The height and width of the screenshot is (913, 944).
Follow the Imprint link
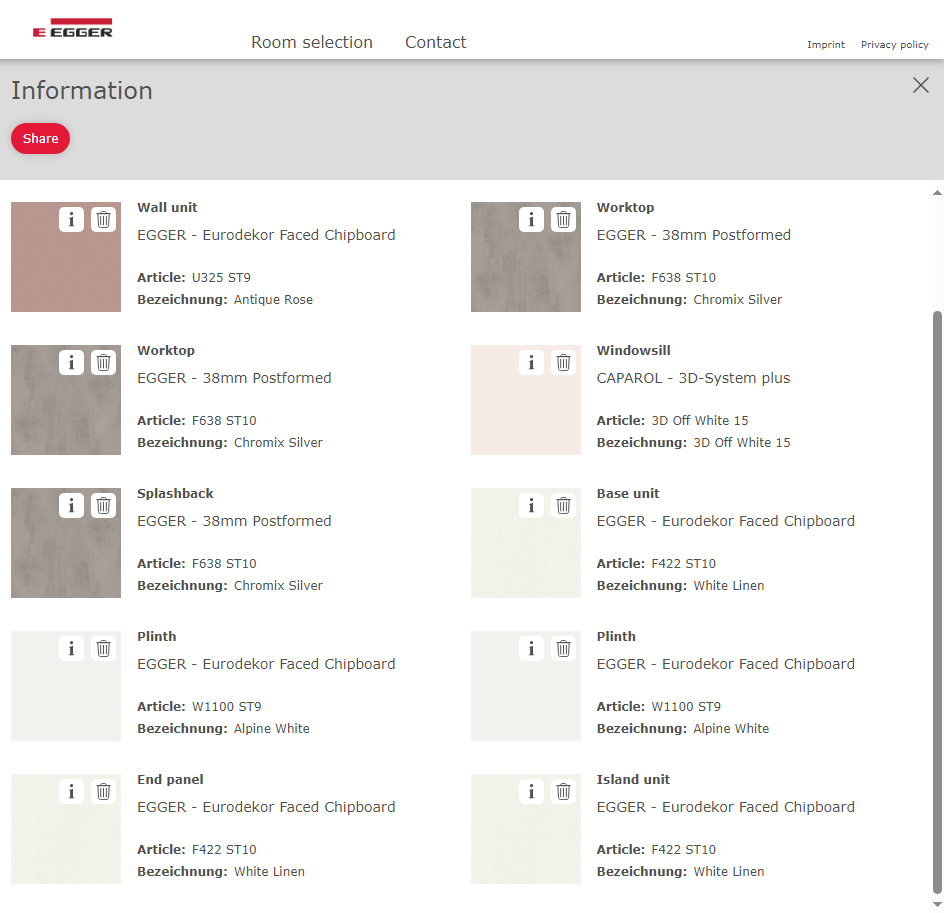tap(825, 45)
